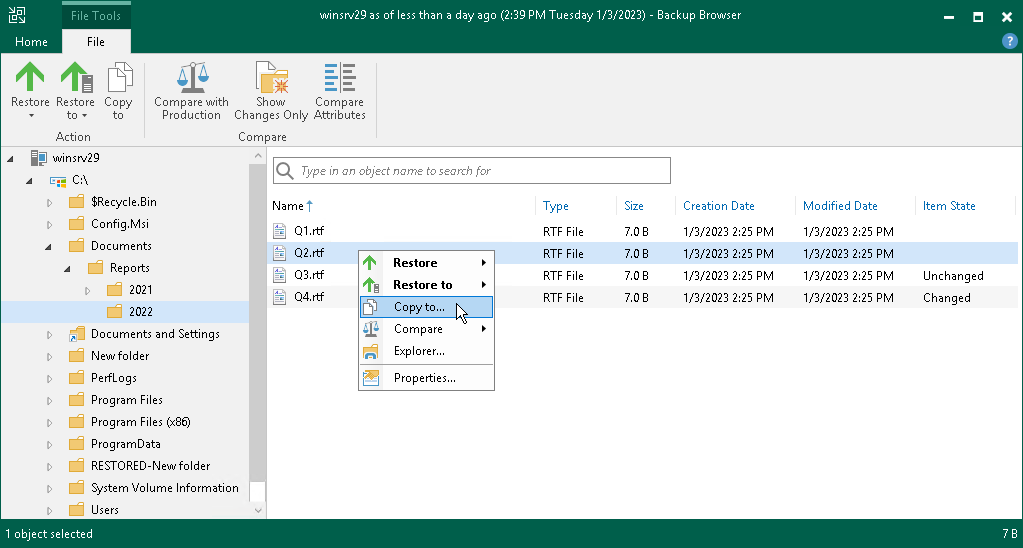The width and height of the screenshot is (1023, 548).
Task: Expand the Program Files folder node
Action: [50, 401]
